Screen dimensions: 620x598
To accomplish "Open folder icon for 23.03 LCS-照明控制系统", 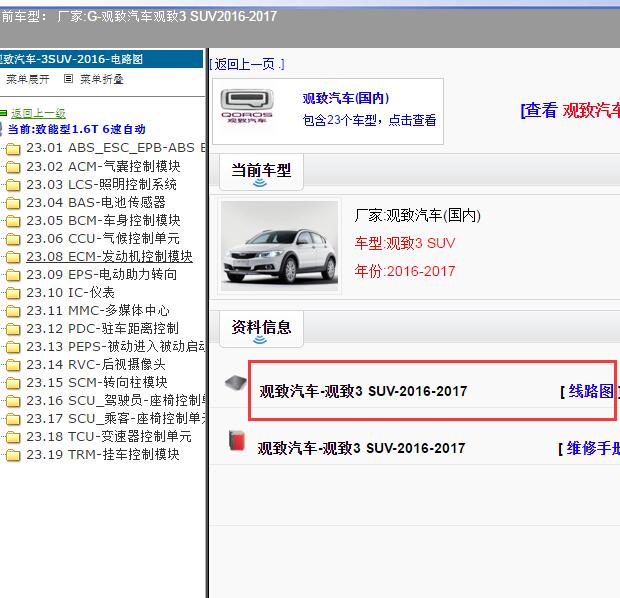I will [x=13, y=185].
